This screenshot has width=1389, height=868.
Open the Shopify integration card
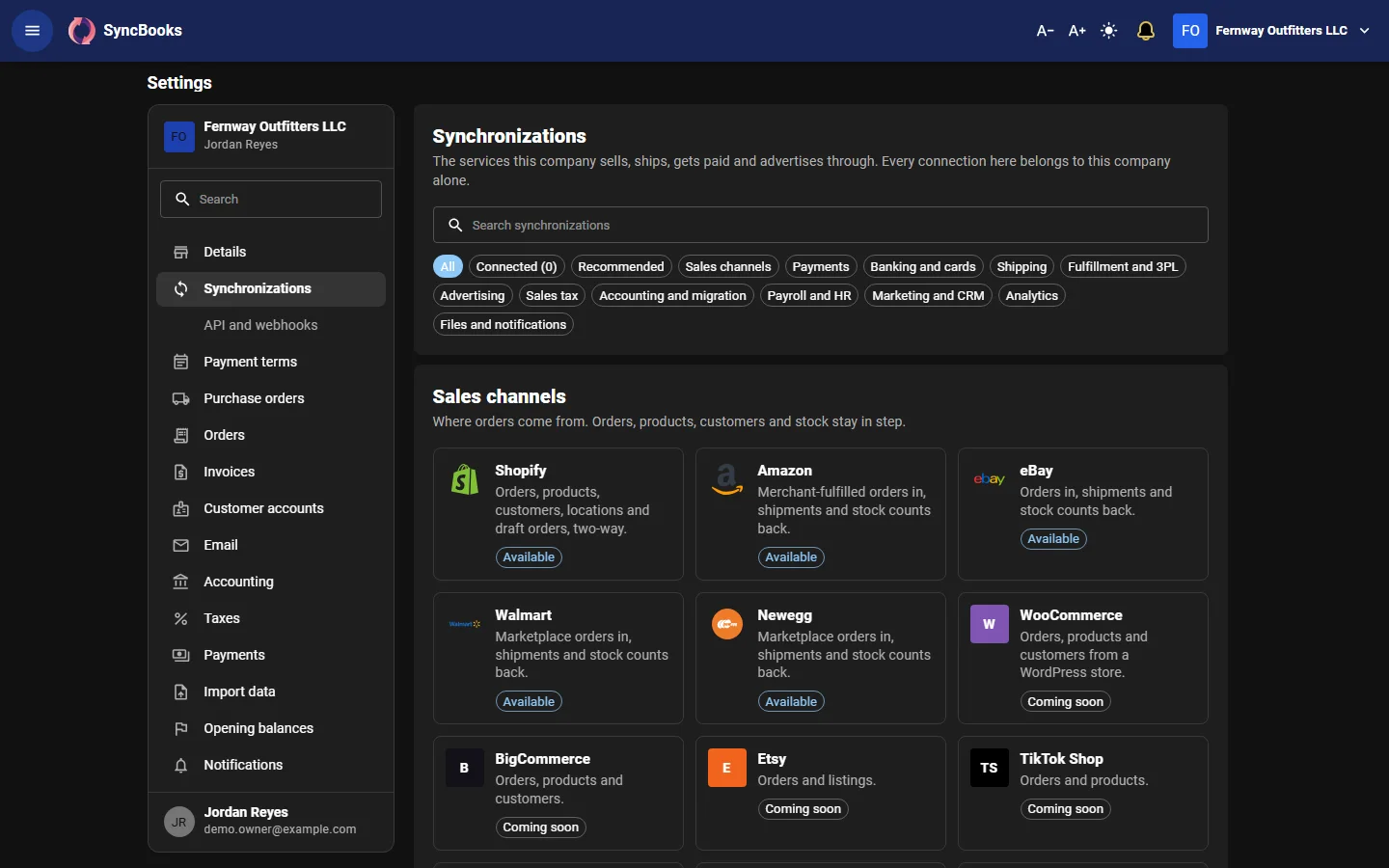pos(558,514)
